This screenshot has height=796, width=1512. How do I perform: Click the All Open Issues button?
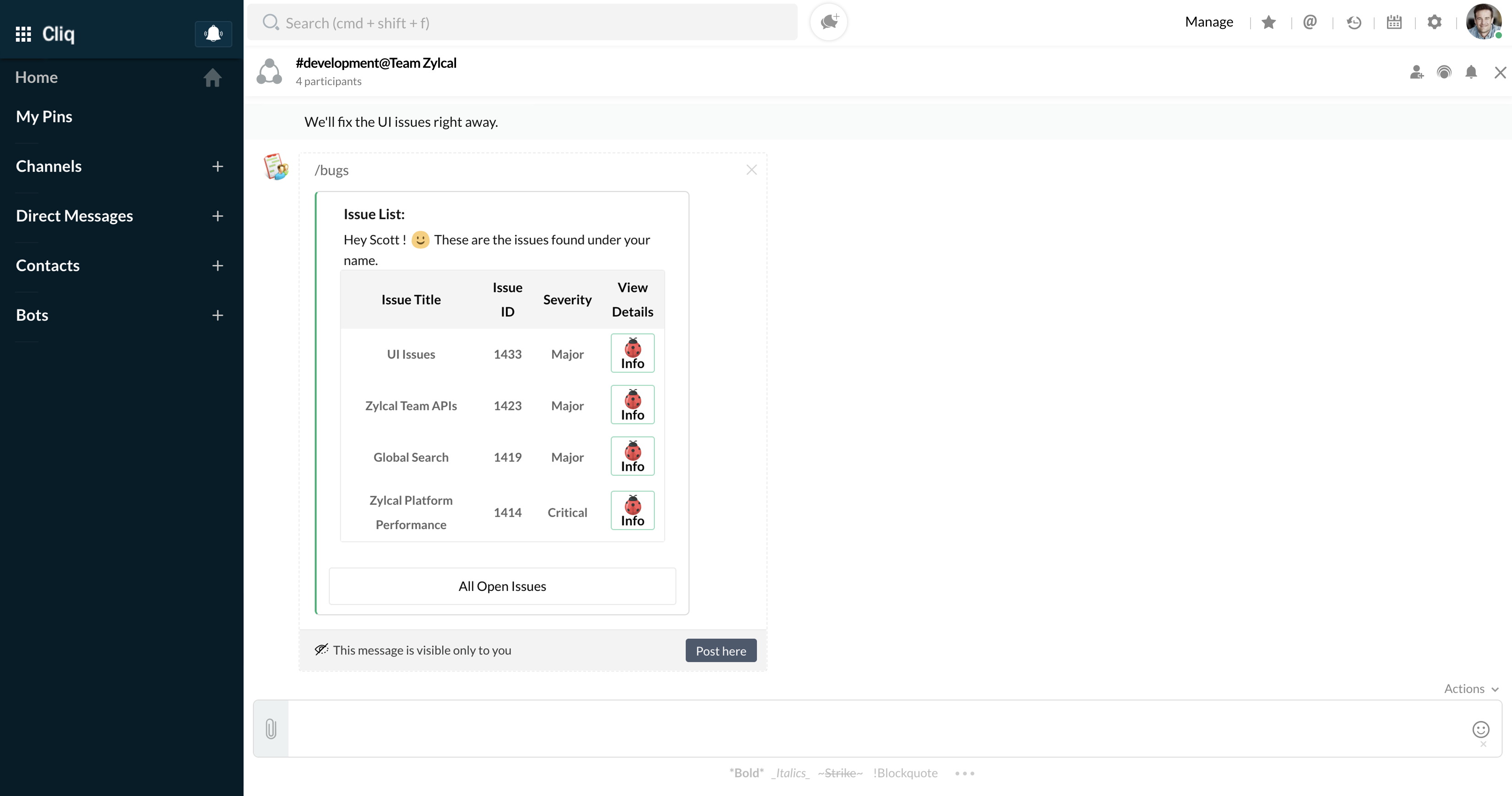click(x=502, y=585)
